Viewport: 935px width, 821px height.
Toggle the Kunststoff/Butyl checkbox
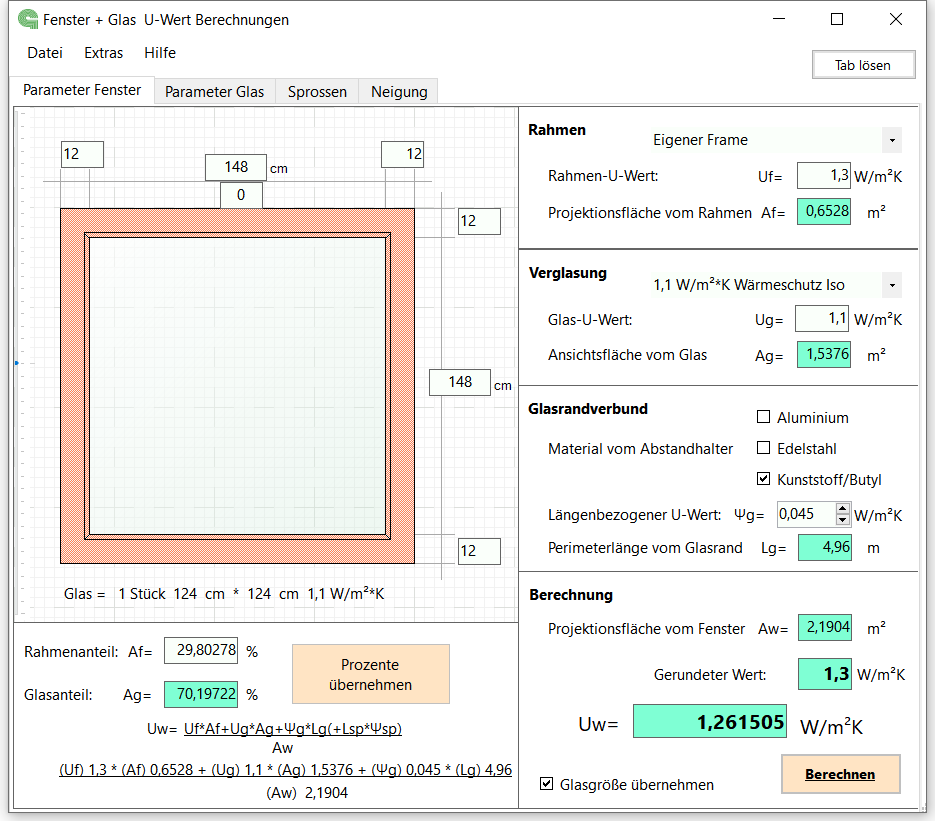click(x=764, y=479)
